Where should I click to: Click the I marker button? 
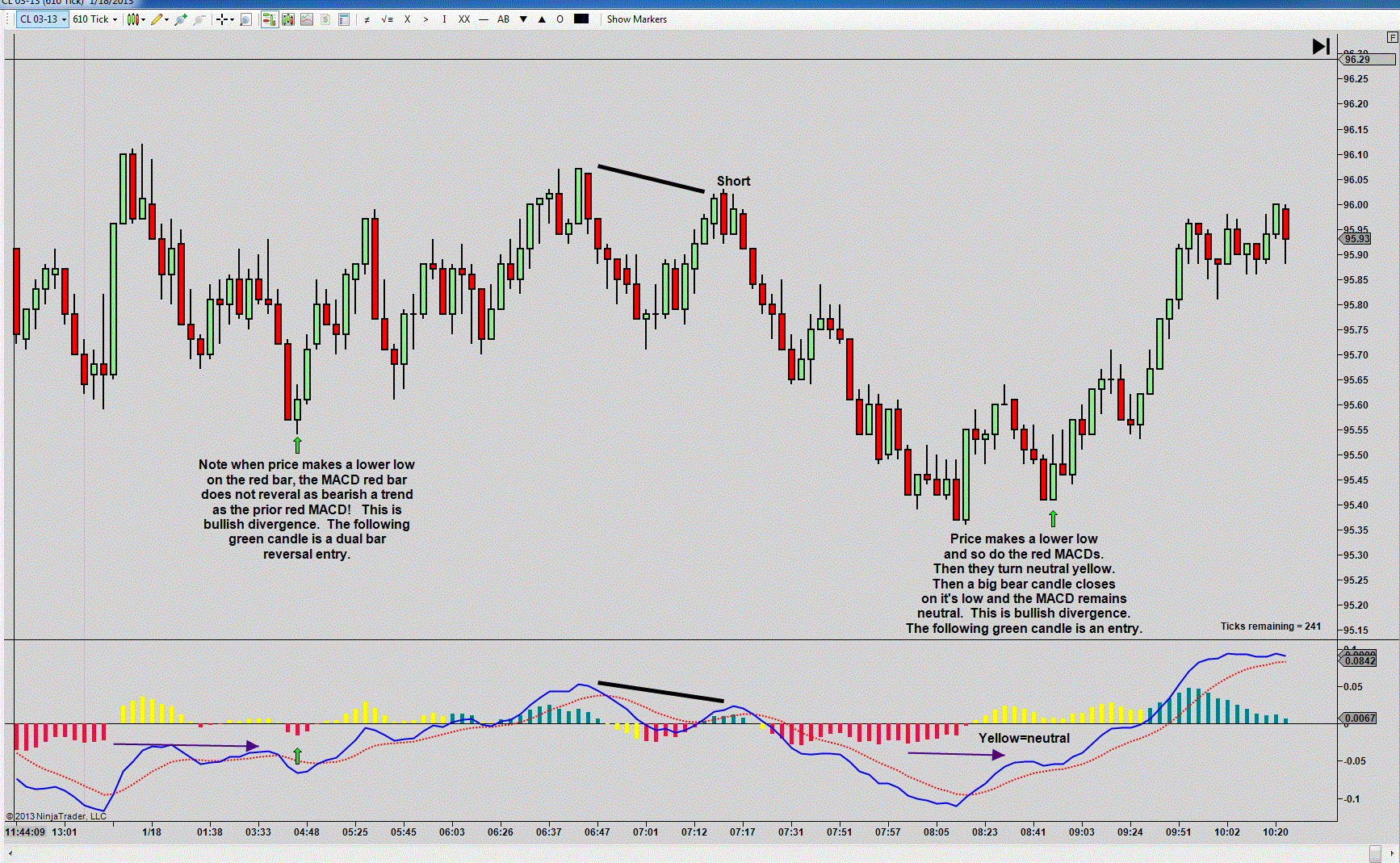click(x=444, y=19)
